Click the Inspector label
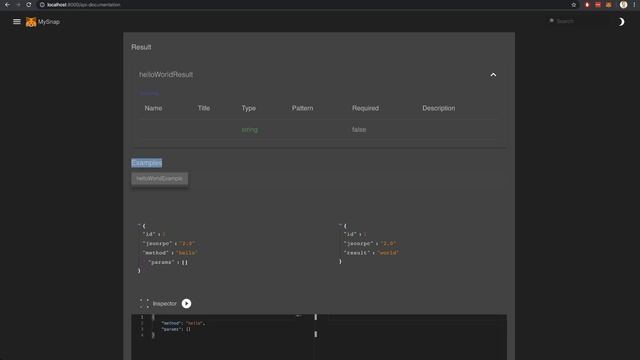Image resolution: width=640 pixels, height=360 pixels. (164, 304)
